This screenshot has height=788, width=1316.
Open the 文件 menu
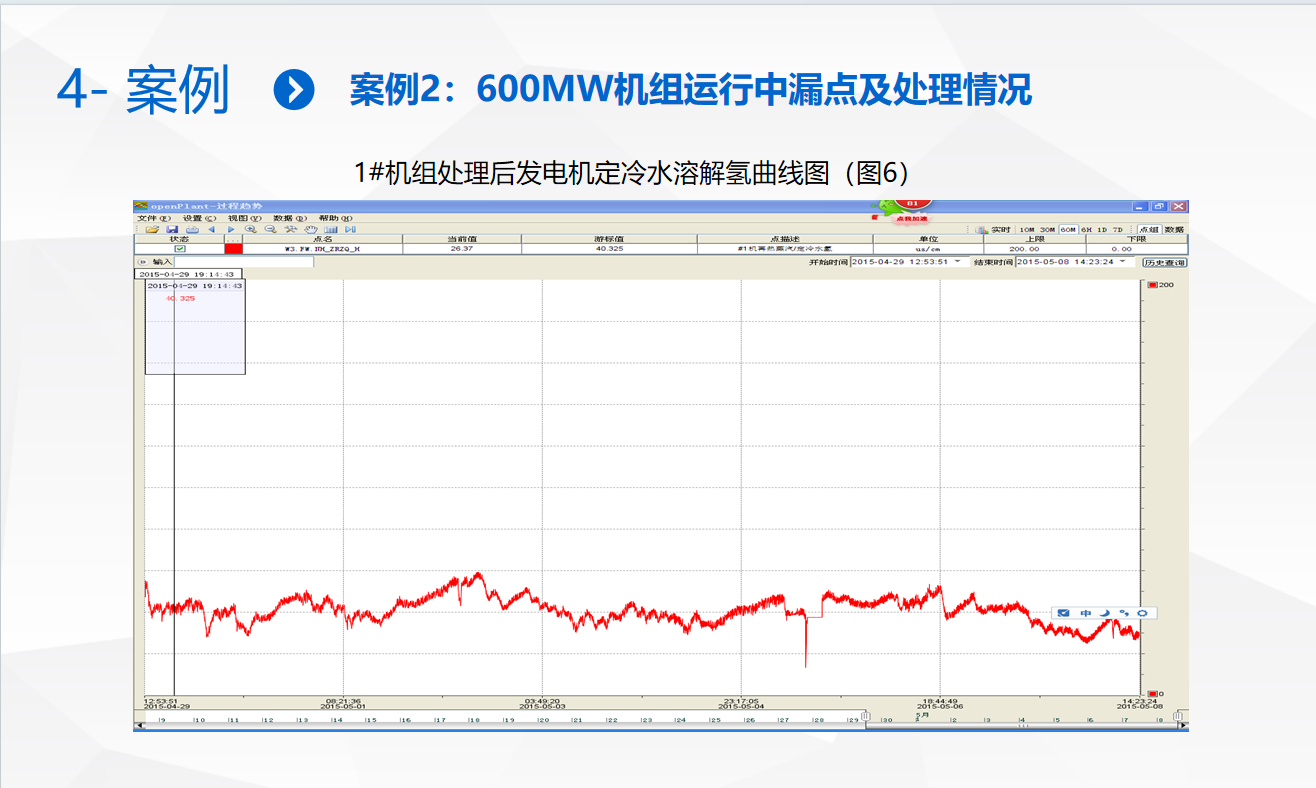point(154,218)
